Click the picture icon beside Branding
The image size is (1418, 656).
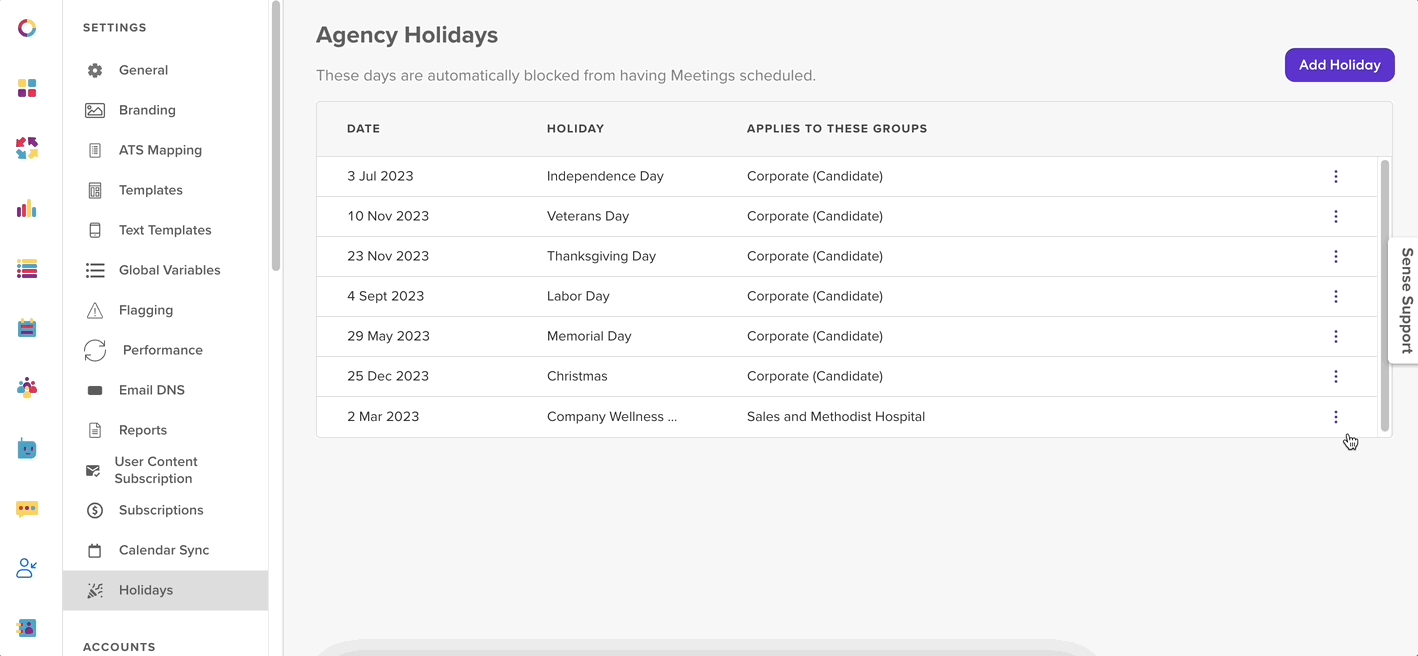point(95,110)
